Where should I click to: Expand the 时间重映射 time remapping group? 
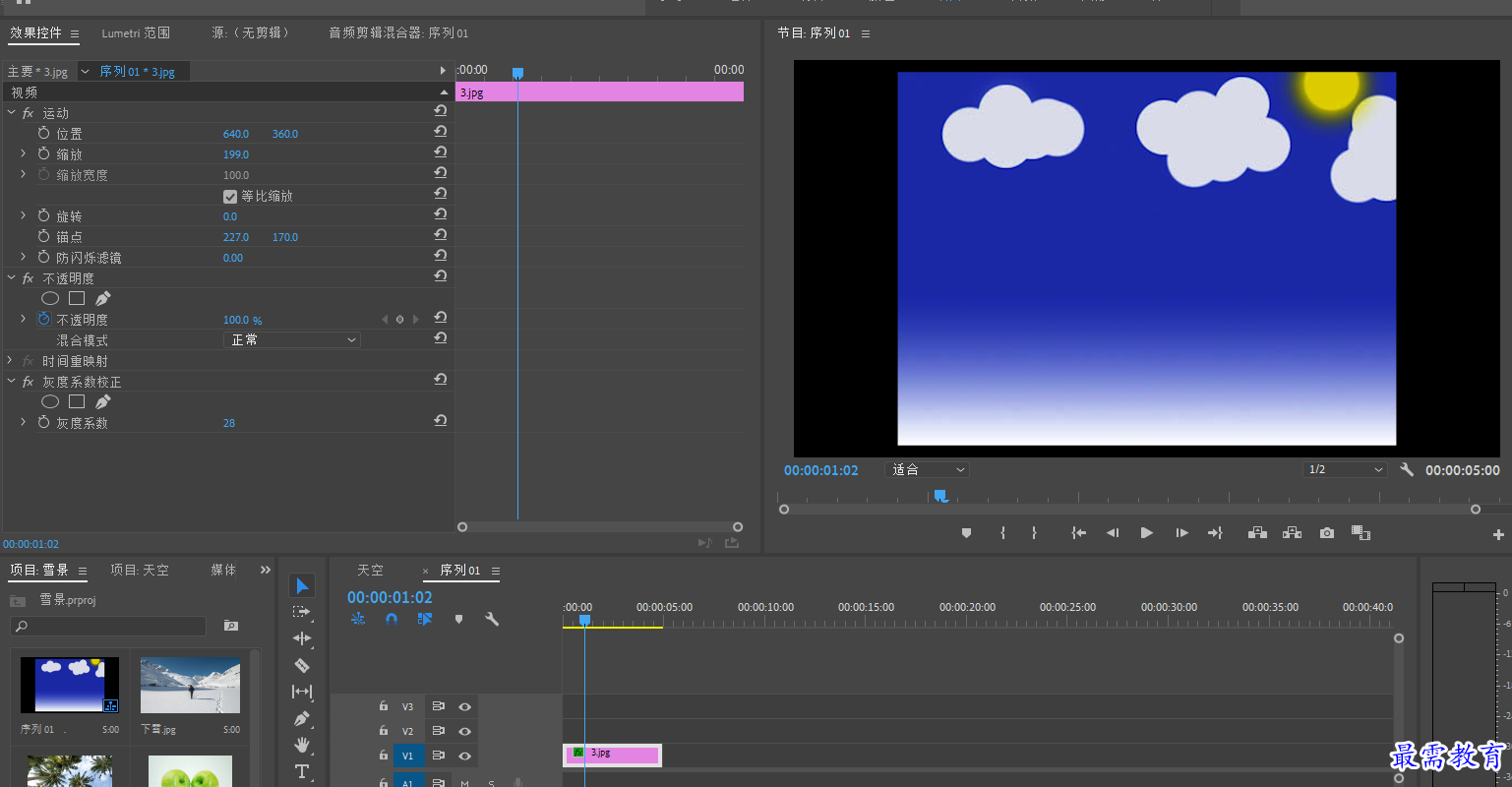[10, 361]
